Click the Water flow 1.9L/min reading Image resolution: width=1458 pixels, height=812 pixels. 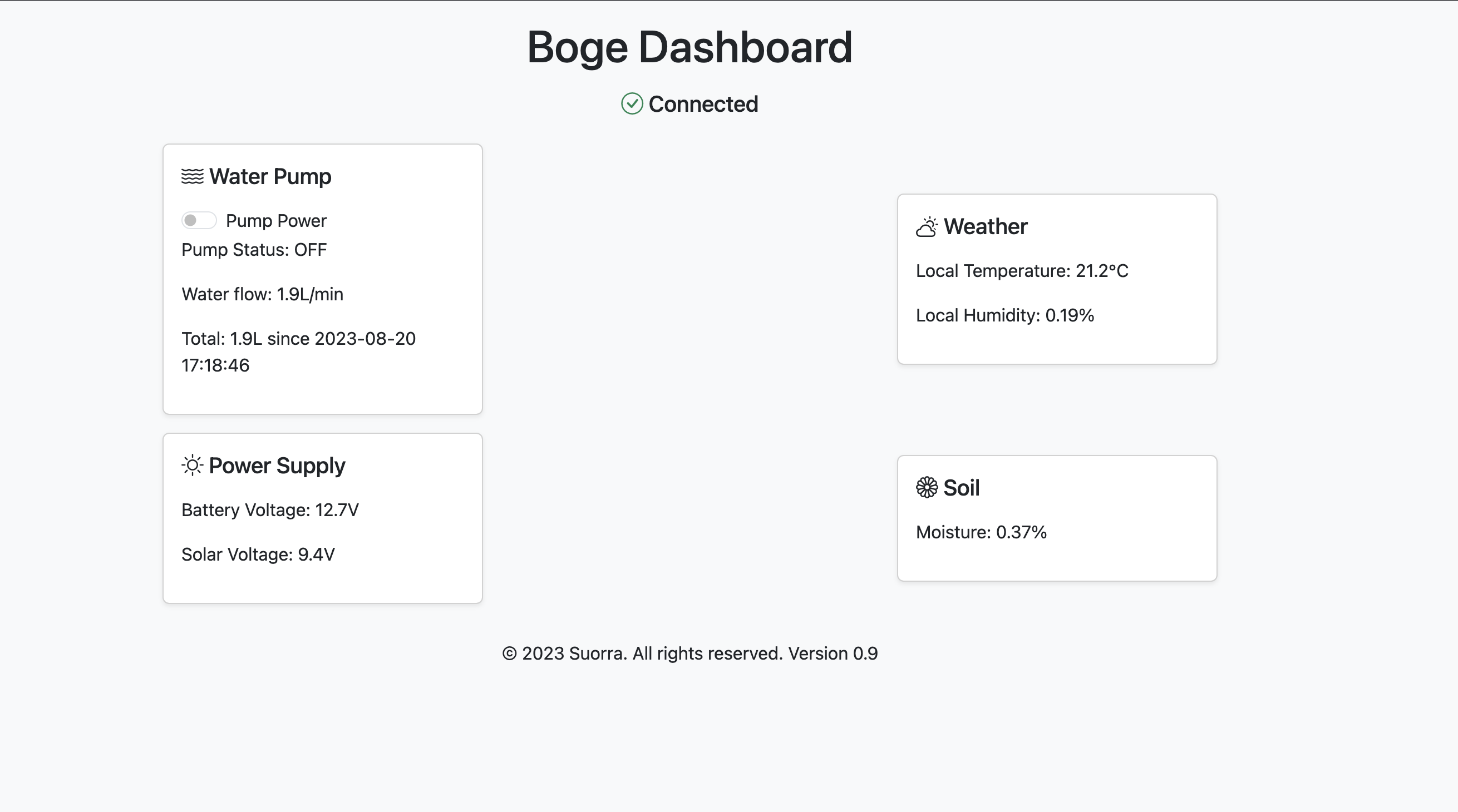point(262,294)
